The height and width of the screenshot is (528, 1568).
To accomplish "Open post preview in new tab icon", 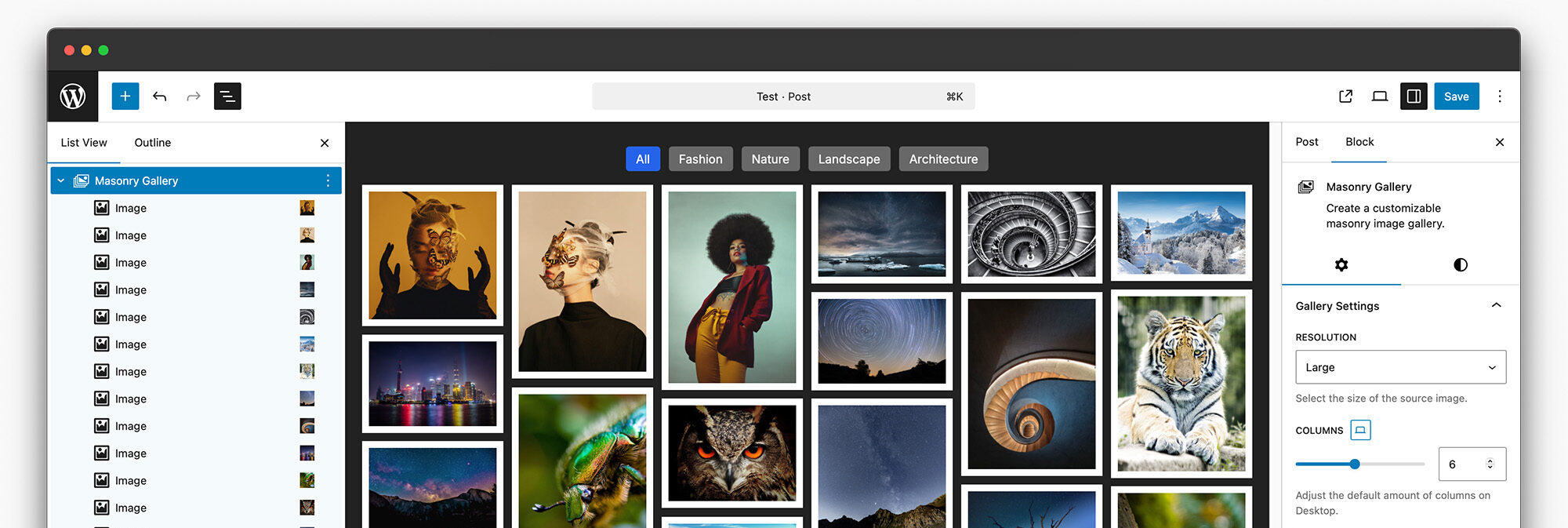I will click(x=1345, y=96).
